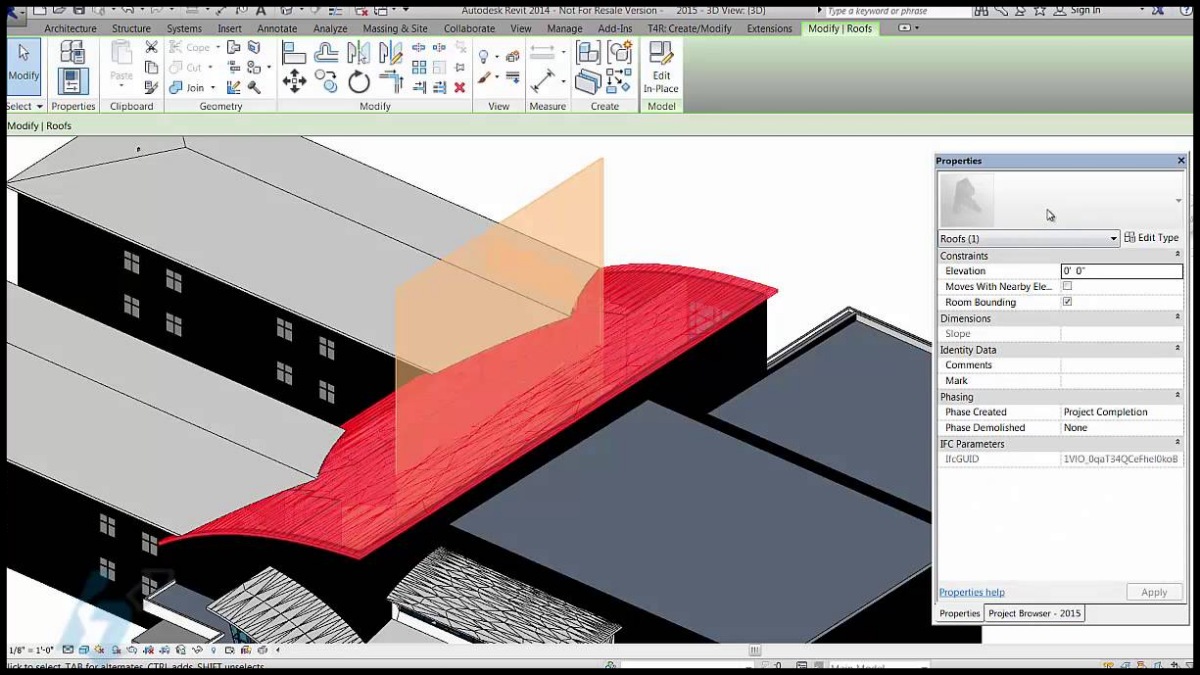Collapse the Constraints section

coord(1177,256)
